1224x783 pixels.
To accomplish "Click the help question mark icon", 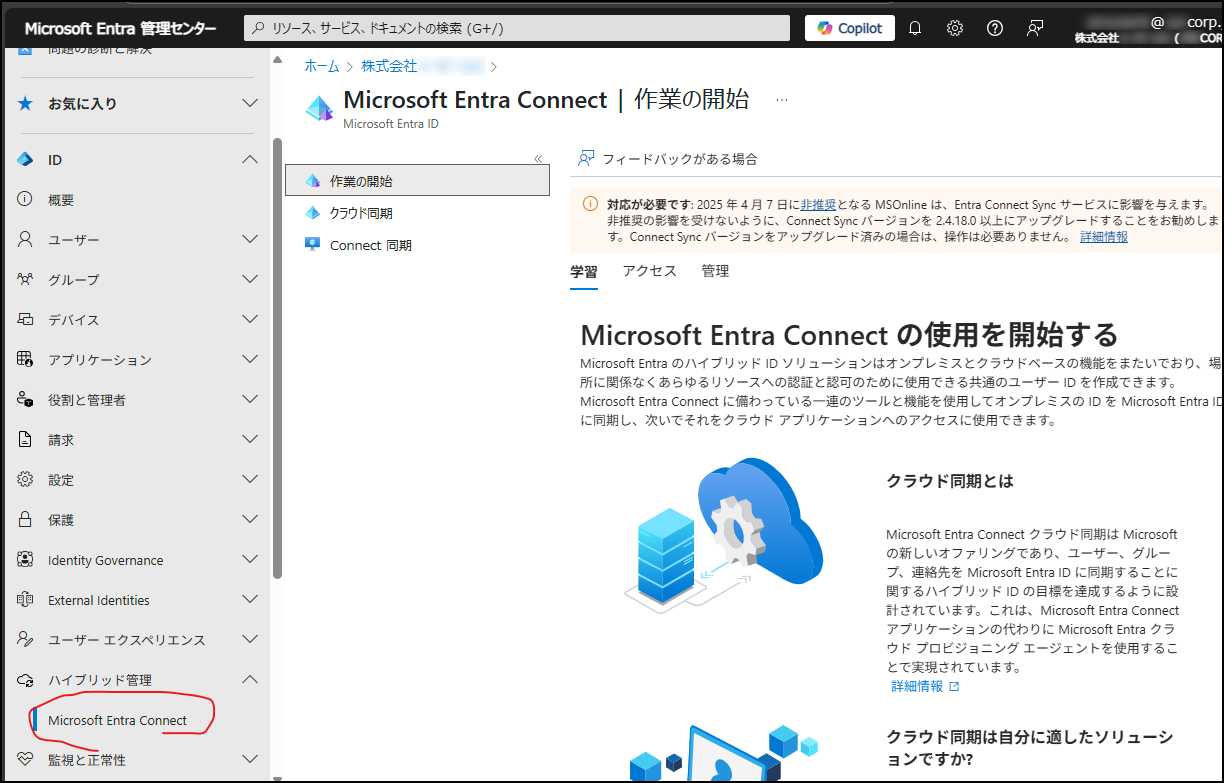I will click(x=994, y=27).
